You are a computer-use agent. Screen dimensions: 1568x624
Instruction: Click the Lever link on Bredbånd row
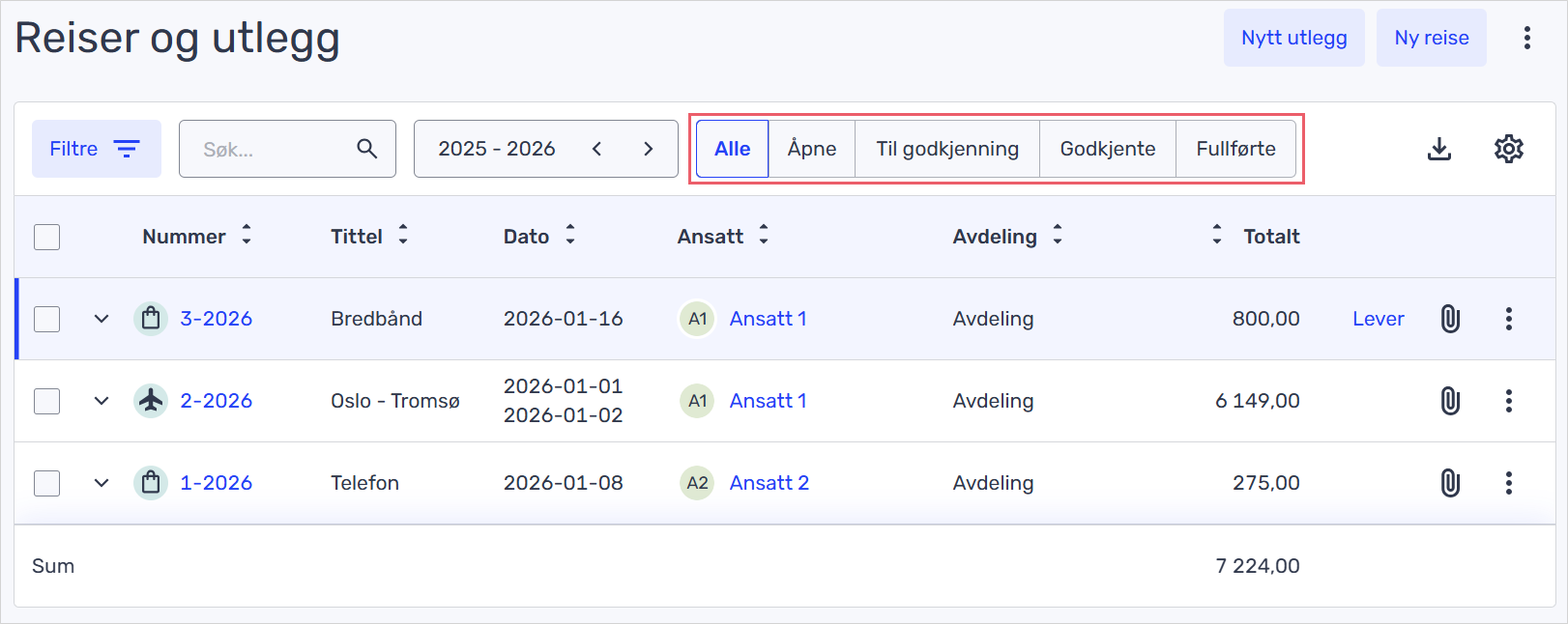point(1378,319)
